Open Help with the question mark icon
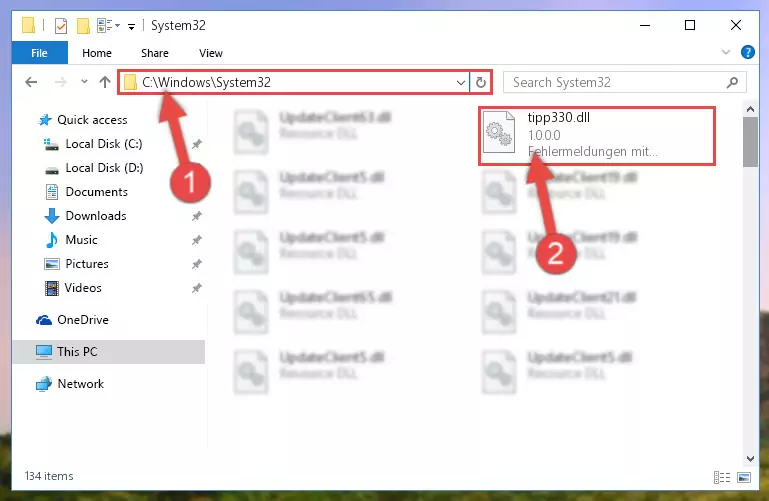This screenshot has width=769, height=501. click(x=747, y=52)
